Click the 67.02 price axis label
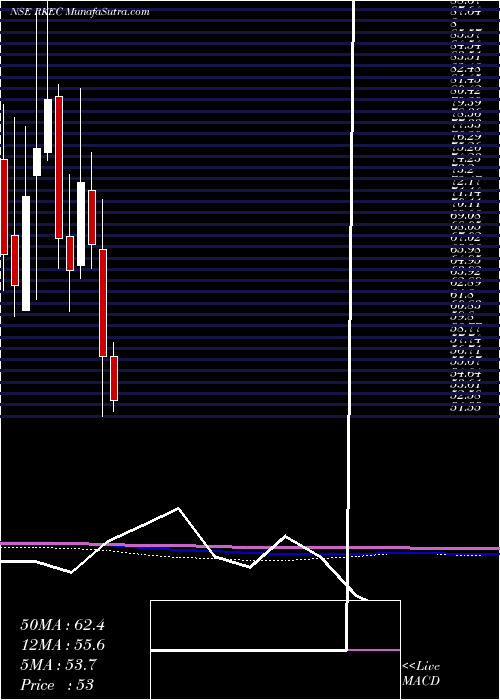This screenshot has width=500, height=700. click(466, 238)
